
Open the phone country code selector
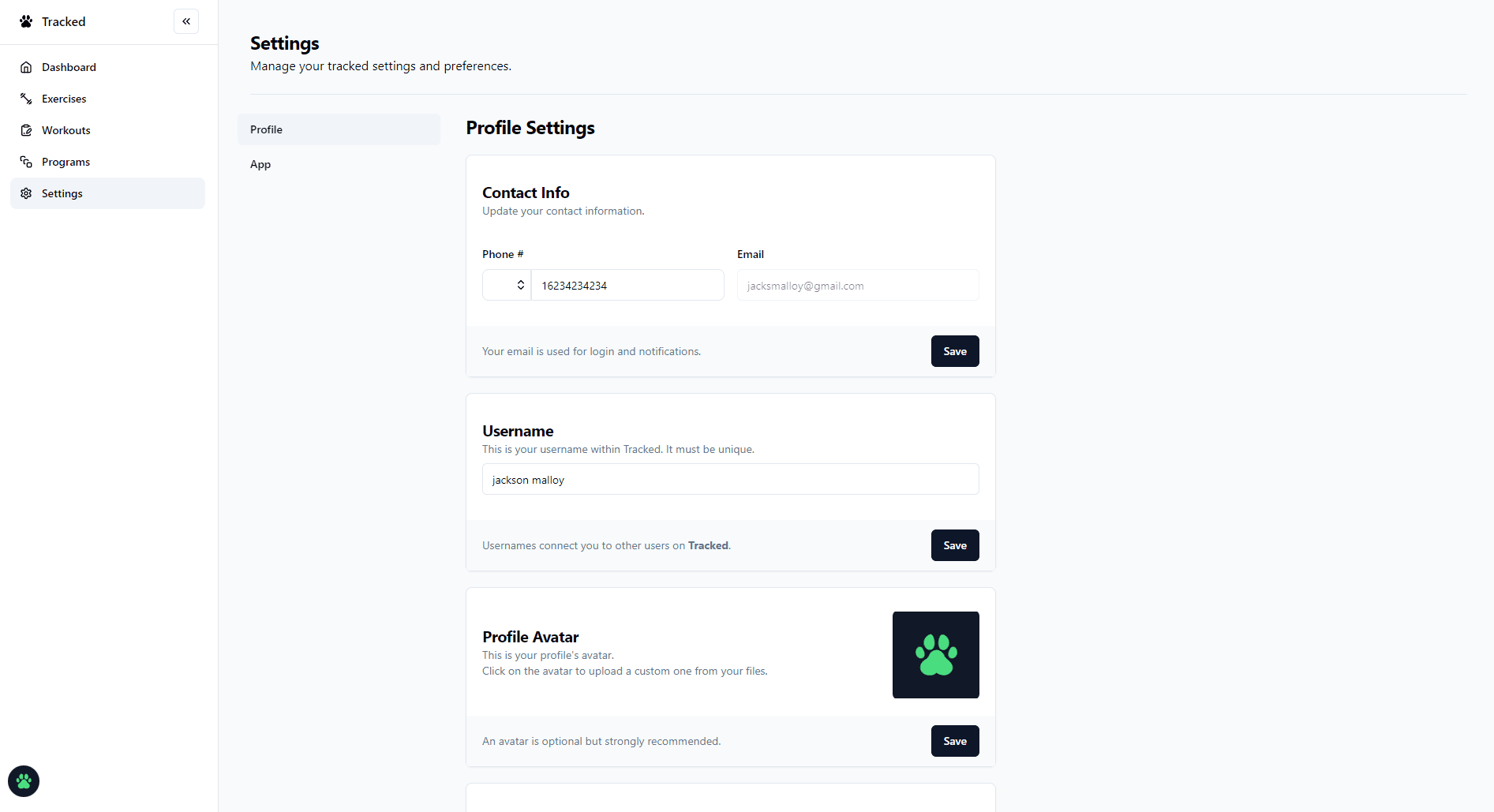(x=507, y=285)
